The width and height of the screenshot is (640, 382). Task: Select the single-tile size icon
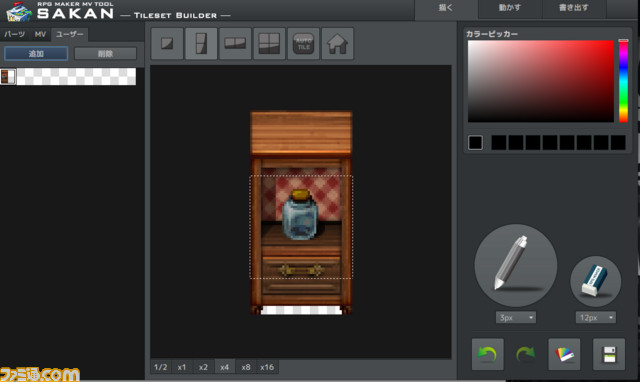(x=167, y=44)
